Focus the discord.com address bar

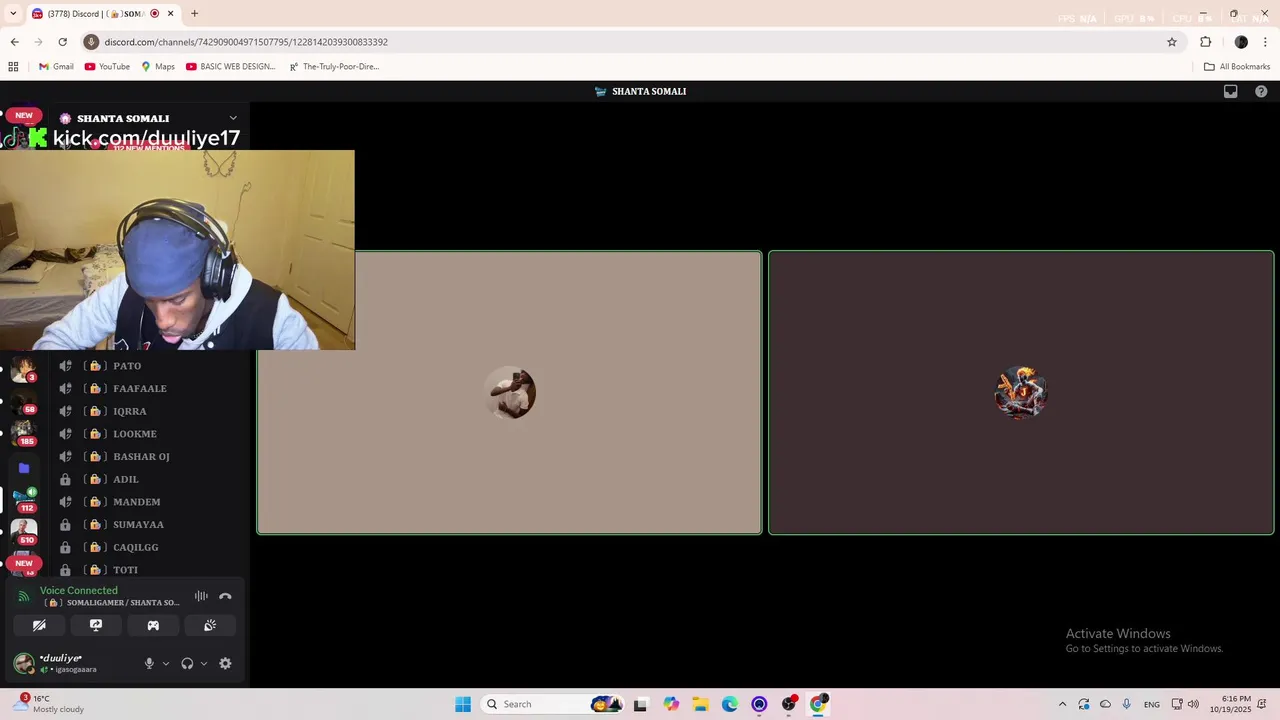tap(630, 42)
